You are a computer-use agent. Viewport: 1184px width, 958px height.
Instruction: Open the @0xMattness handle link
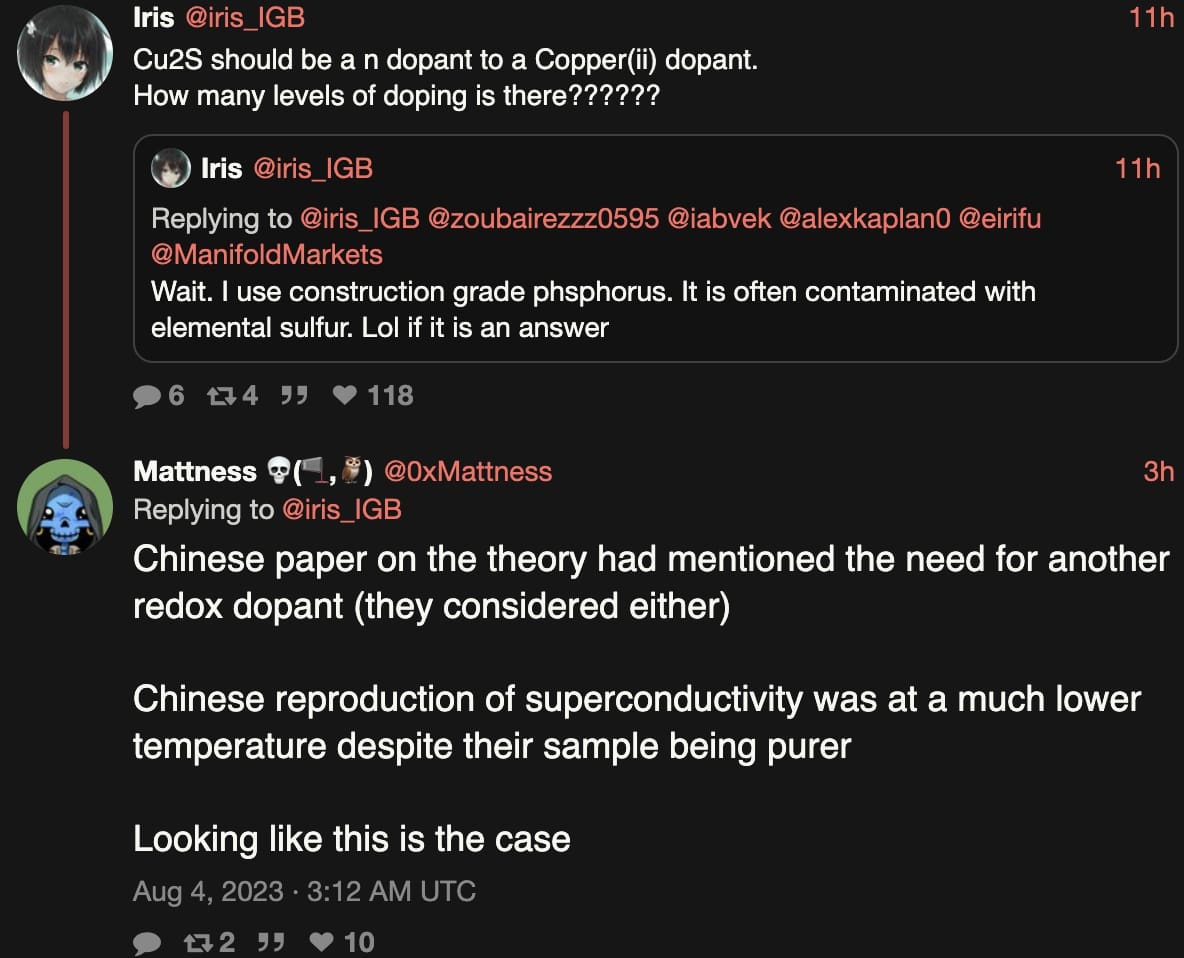pos(468,471)
